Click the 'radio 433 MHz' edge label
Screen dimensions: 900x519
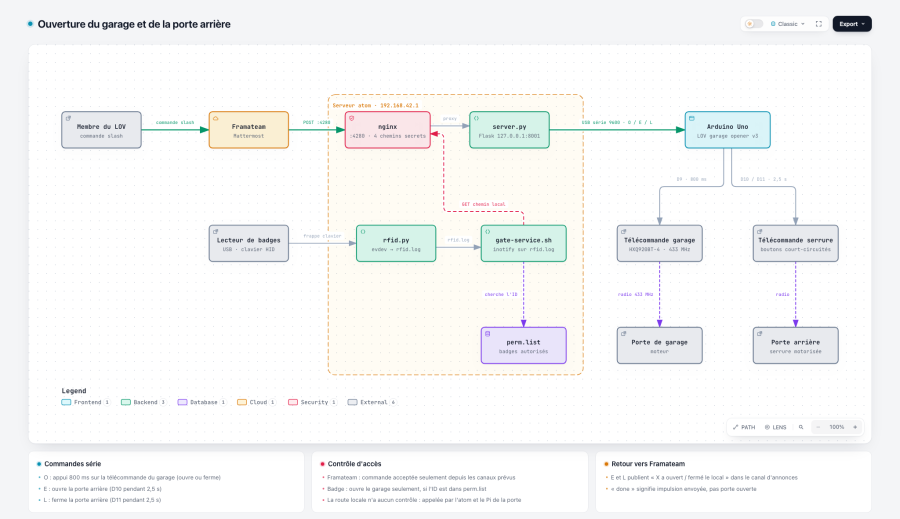(x=635, y=295)
